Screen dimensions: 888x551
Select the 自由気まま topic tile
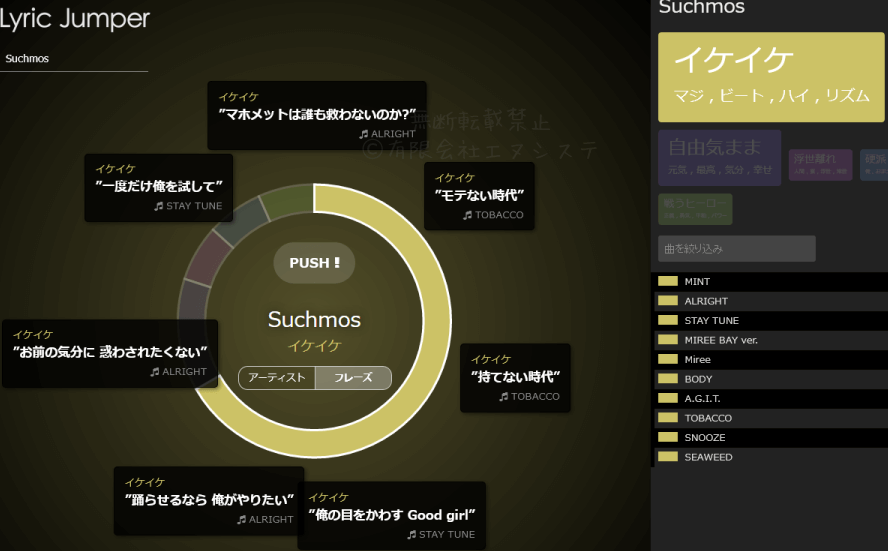point(719,158)
